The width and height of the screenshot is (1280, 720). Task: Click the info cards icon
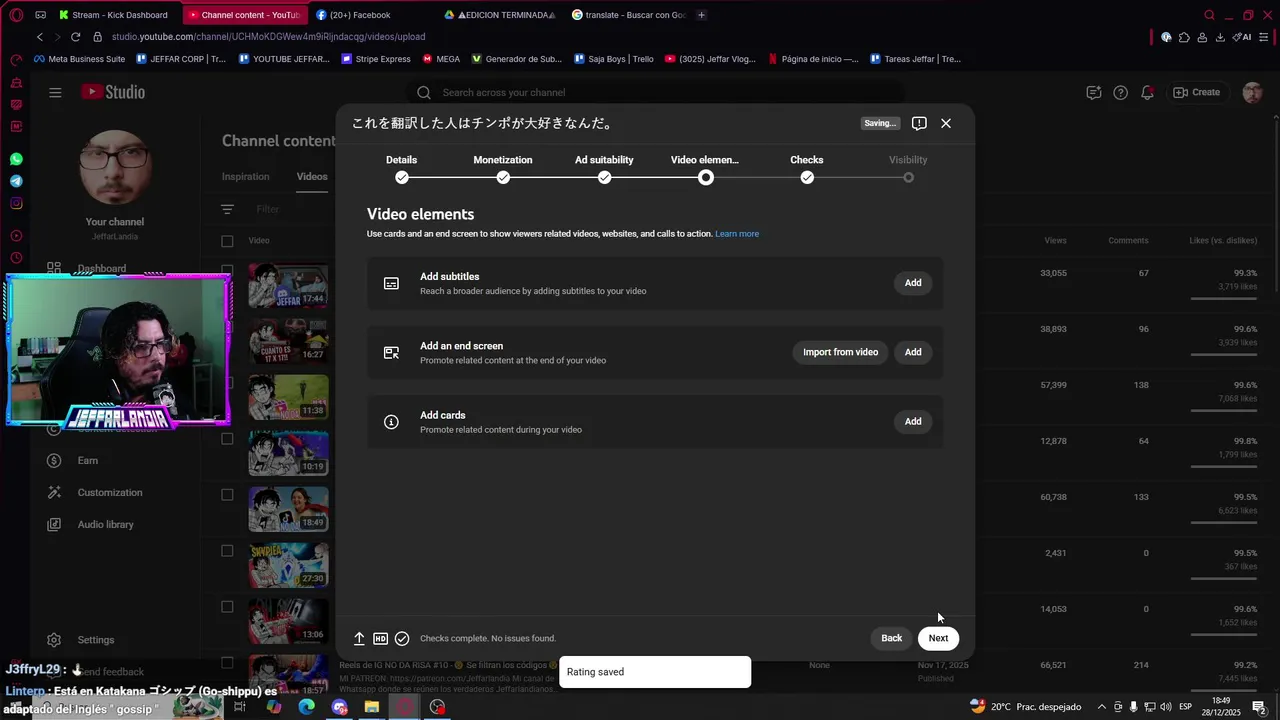[x=391, y=422]
